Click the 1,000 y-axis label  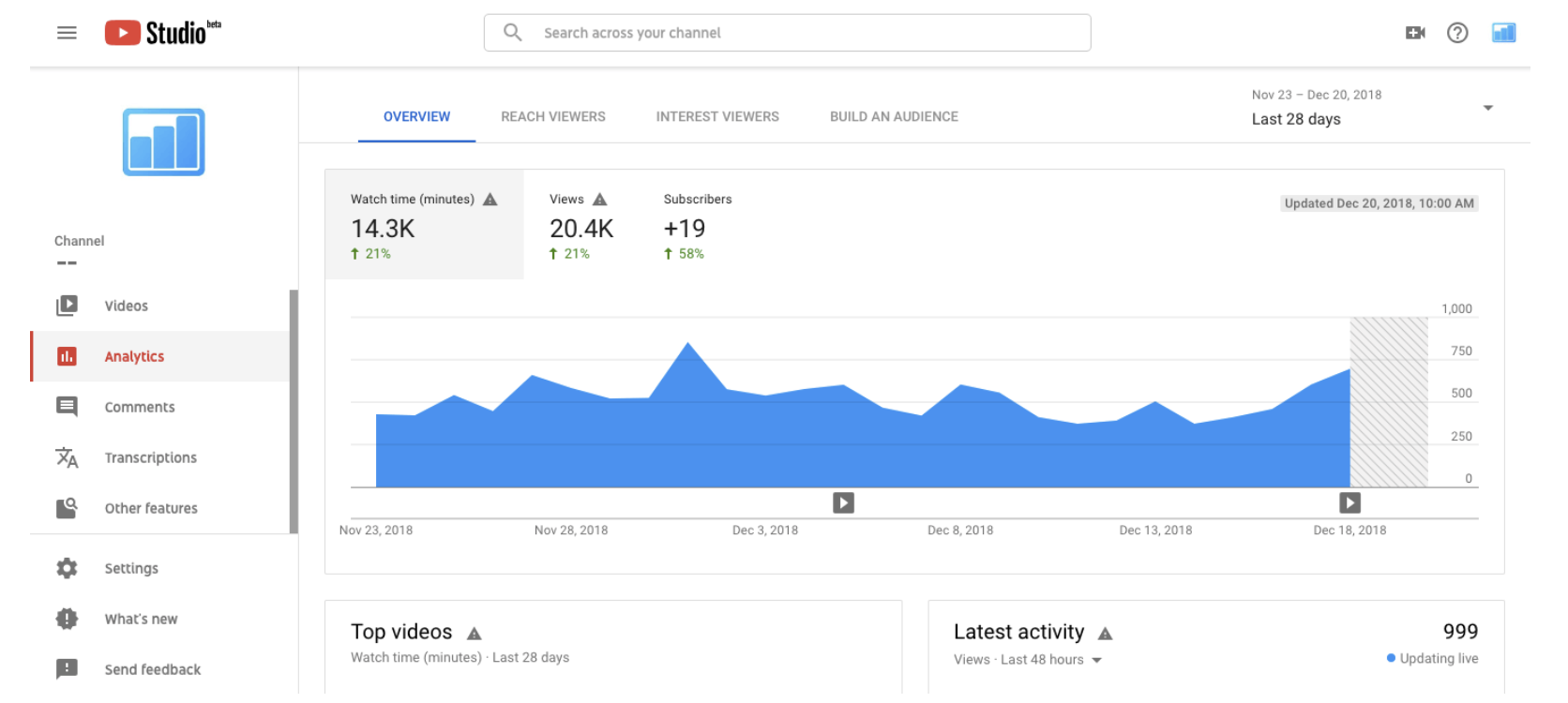[x=1456, y=309]
